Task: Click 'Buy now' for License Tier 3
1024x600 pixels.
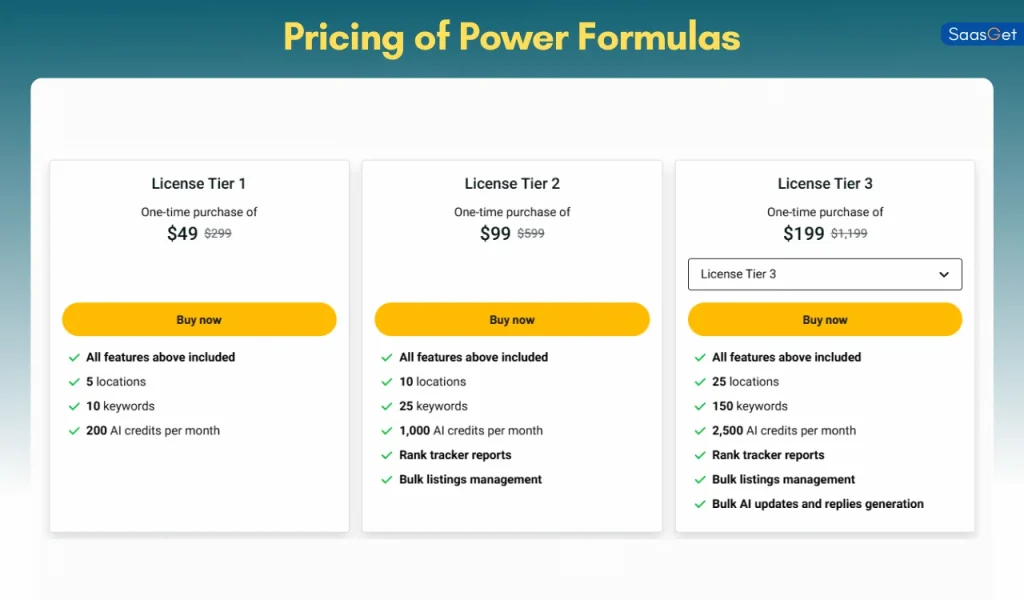Action: [824, 319]
